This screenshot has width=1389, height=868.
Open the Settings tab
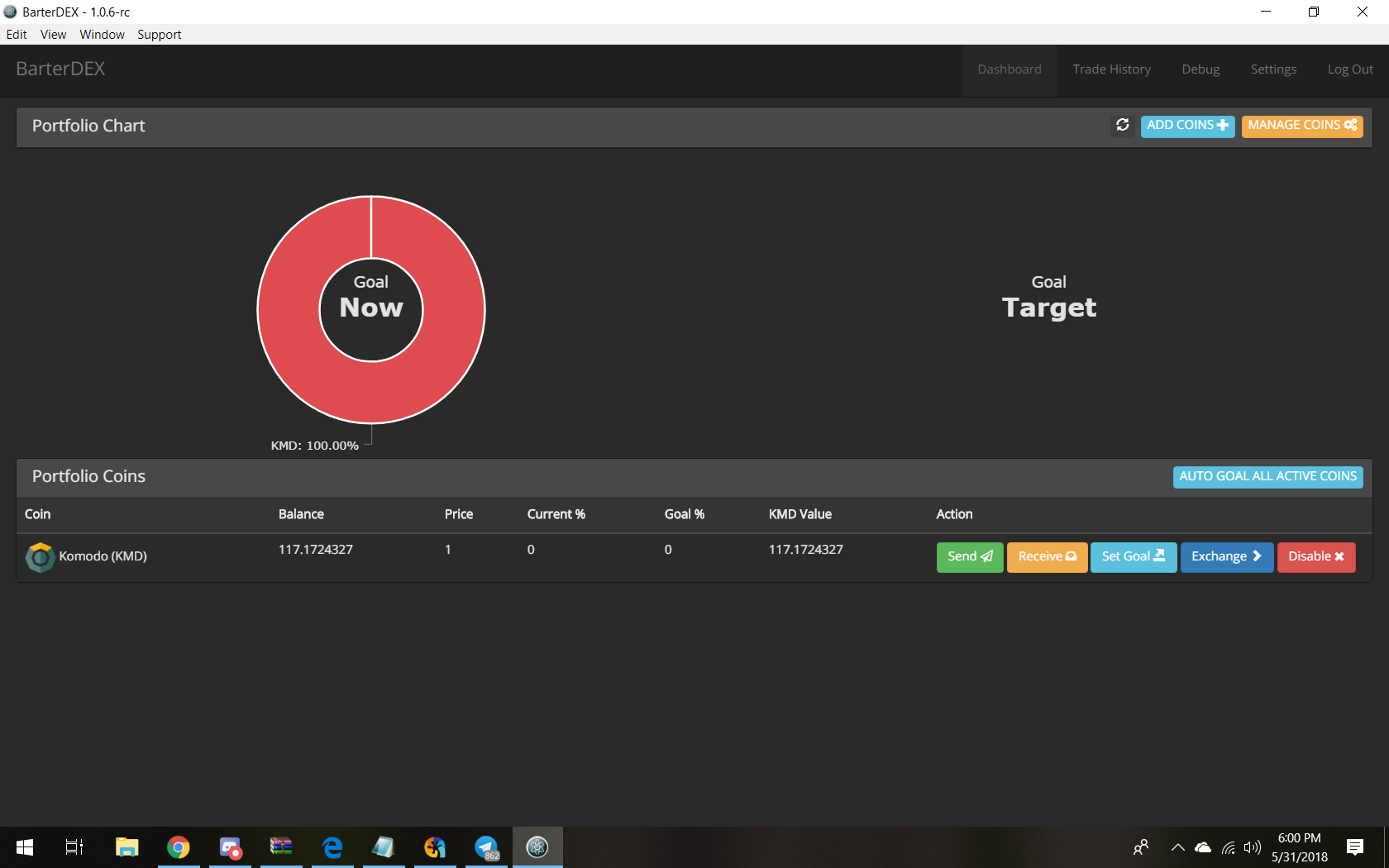1273,69
